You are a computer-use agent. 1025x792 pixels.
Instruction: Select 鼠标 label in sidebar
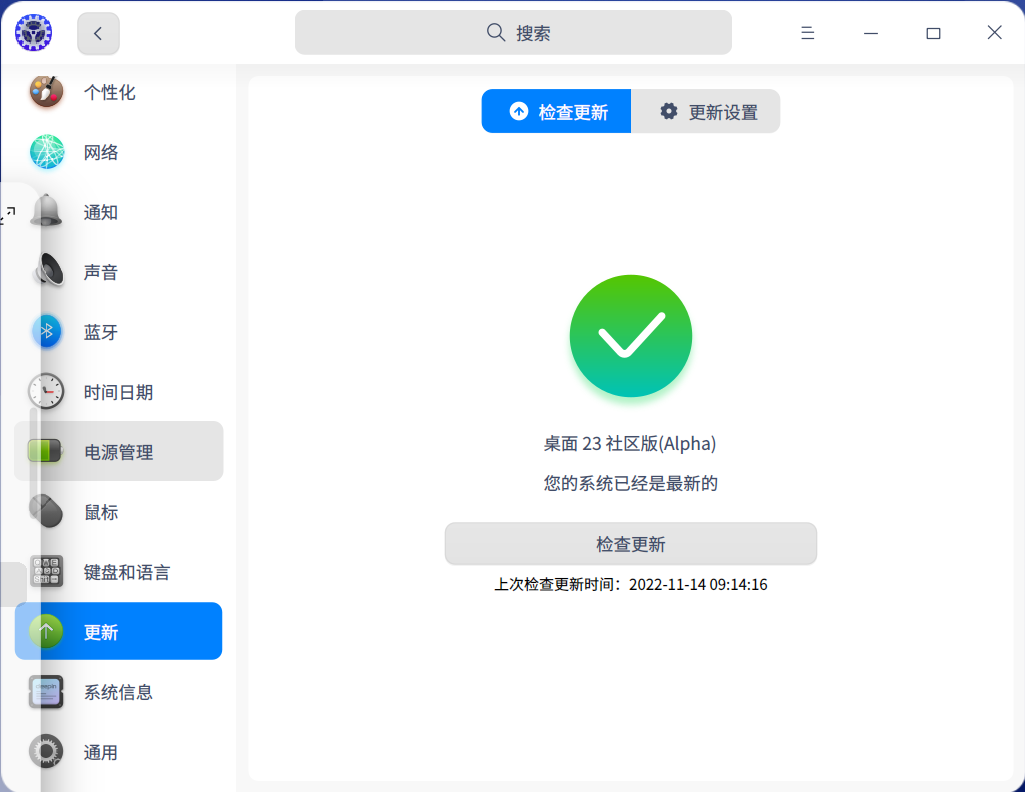tap(101, 512)
